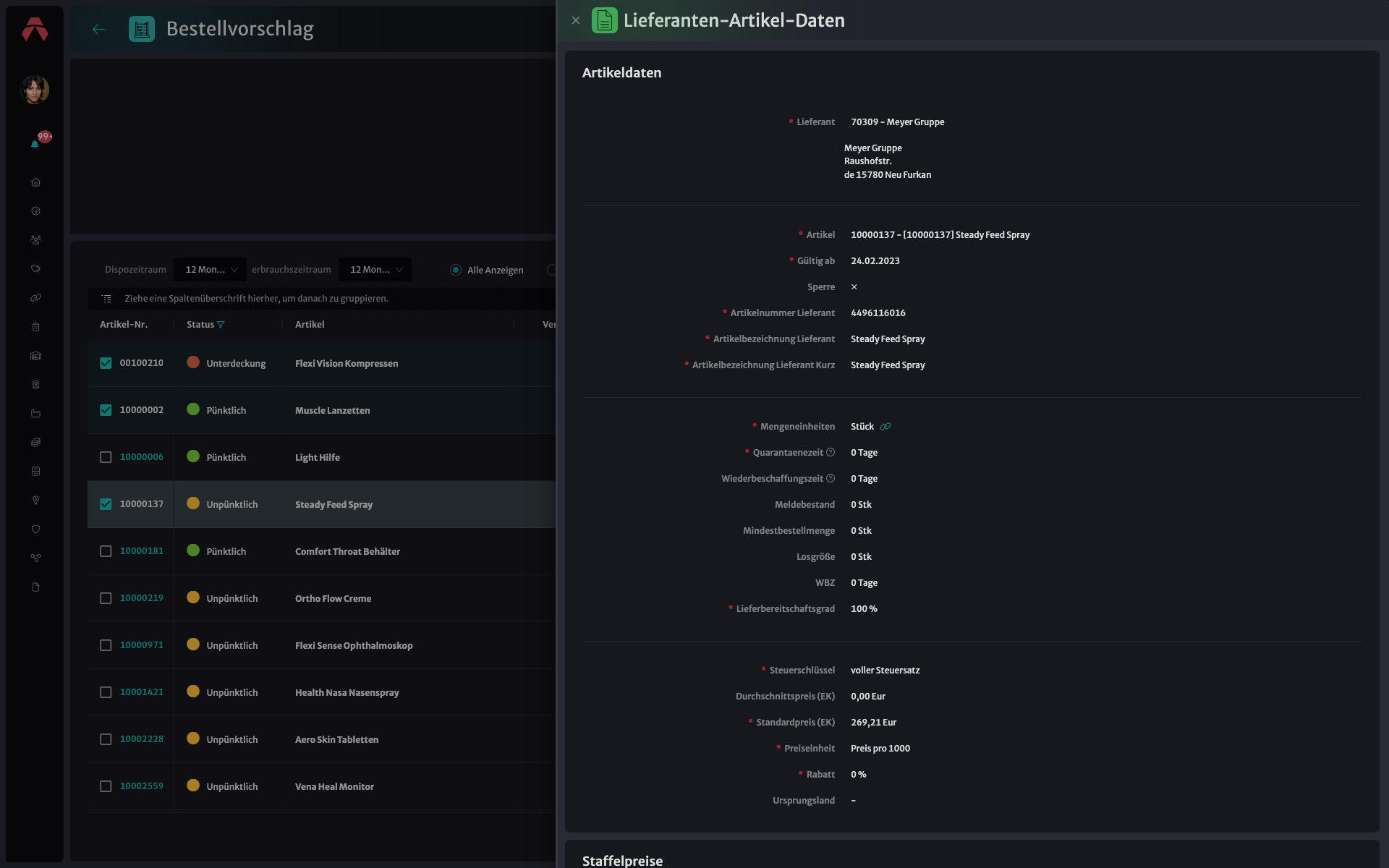The height and width of the screenshot is (868, 1389).
Task: Click Standardpreis value 269,21 Eur
Action: coord(873,723)
